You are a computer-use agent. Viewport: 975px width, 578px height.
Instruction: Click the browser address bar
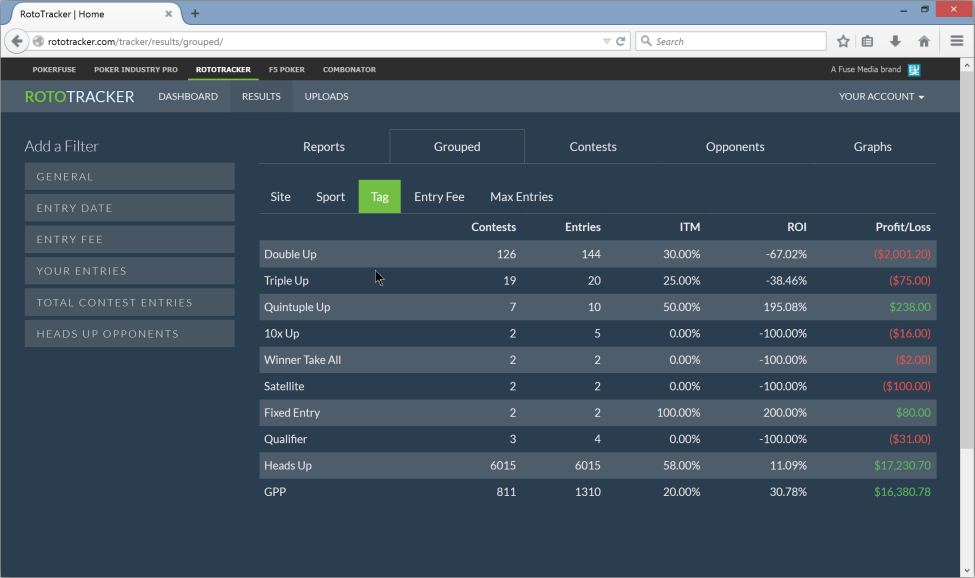[x=323, y=42]
